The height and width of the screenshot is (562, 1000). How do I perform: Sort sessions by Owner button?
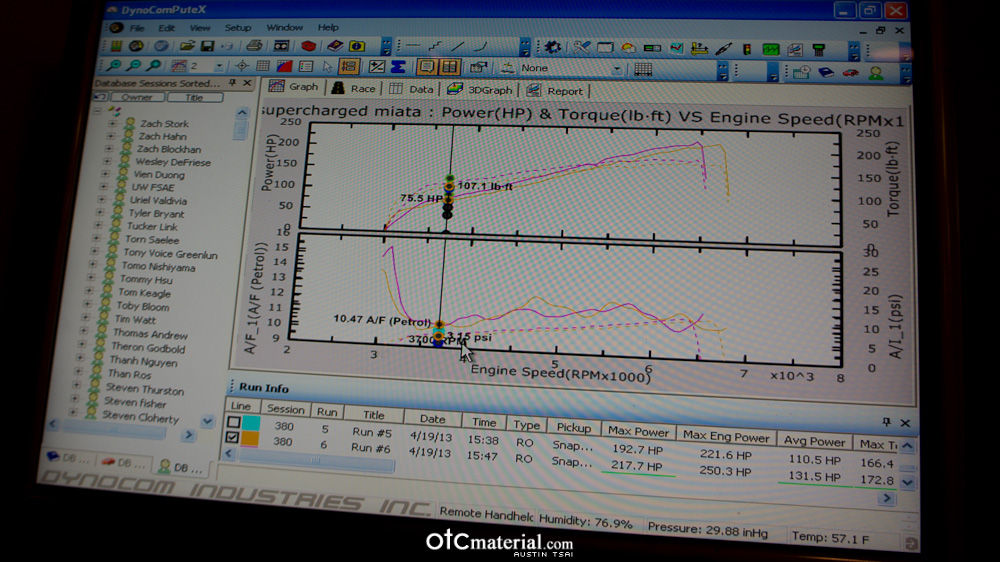coord(137,97)
